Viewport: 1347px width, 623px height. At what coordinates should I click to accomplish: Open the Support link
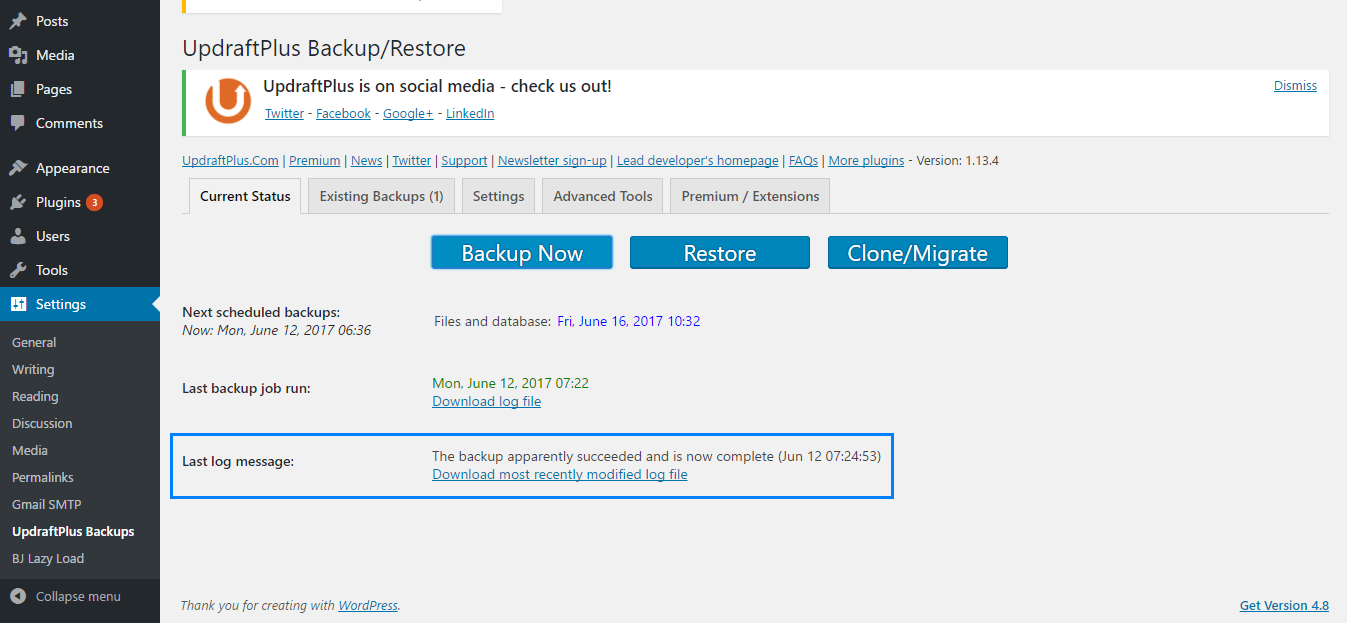tap(464, 160)
